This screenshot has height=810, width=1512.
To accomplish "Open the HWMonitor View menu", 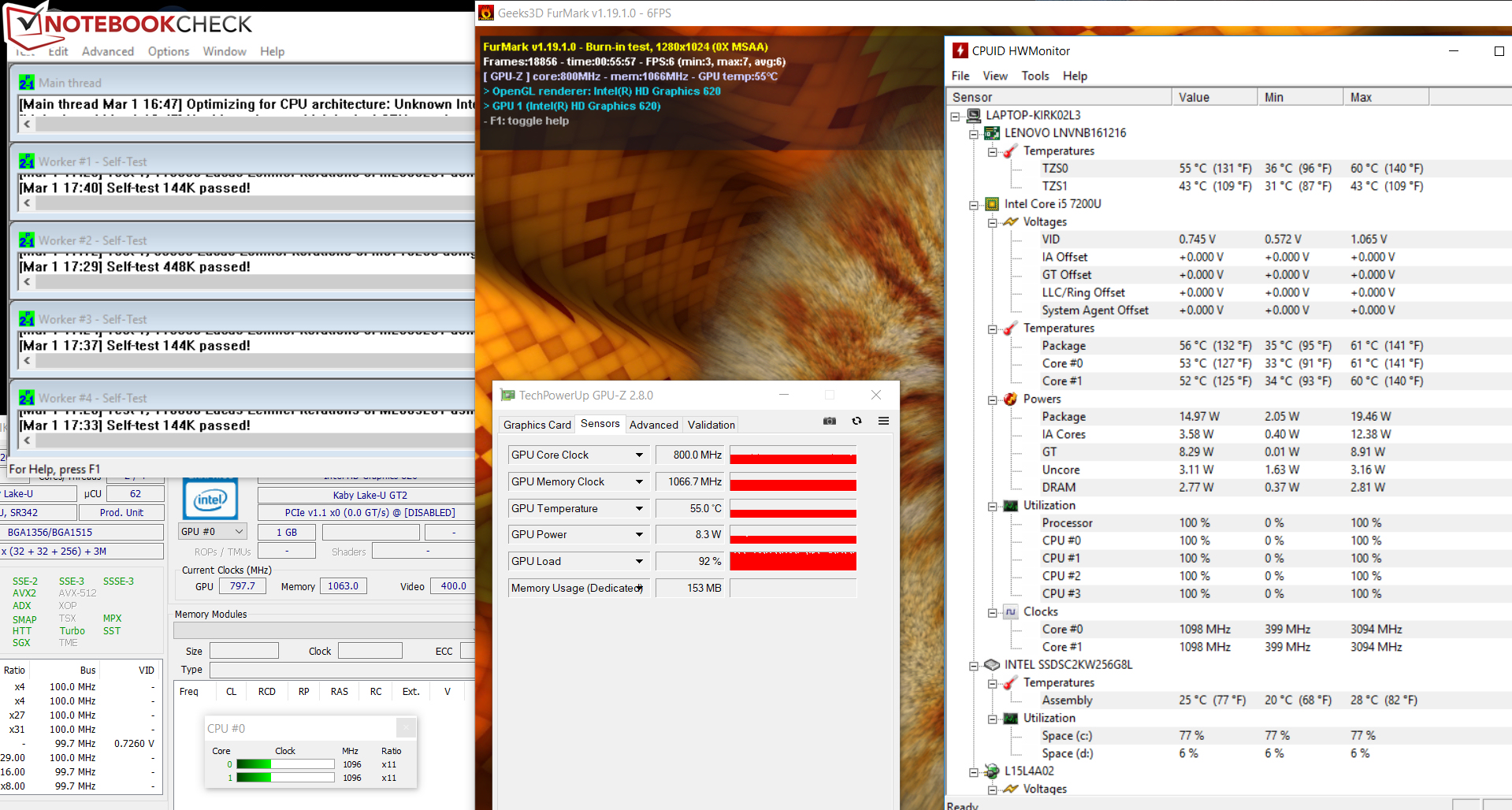I will pos(995,76).
